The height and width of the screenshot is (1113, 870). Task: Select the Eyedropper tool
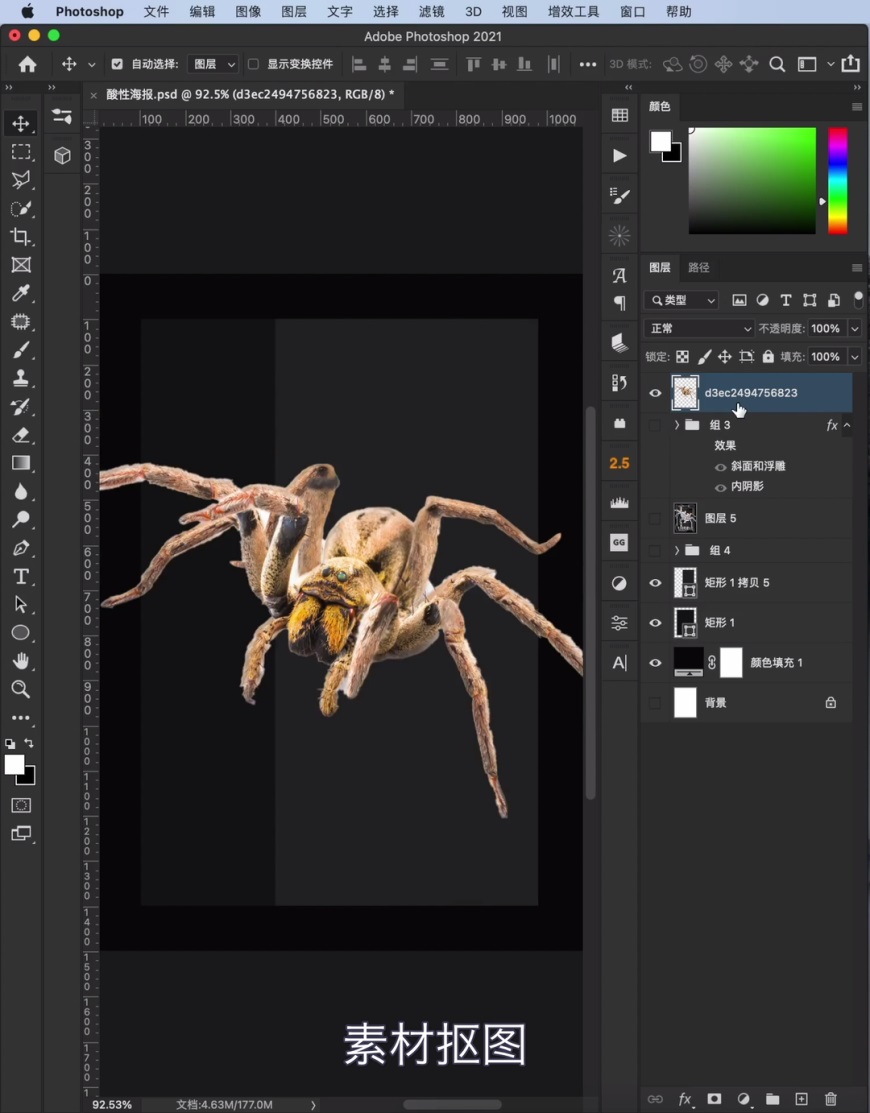coord(21,293)
